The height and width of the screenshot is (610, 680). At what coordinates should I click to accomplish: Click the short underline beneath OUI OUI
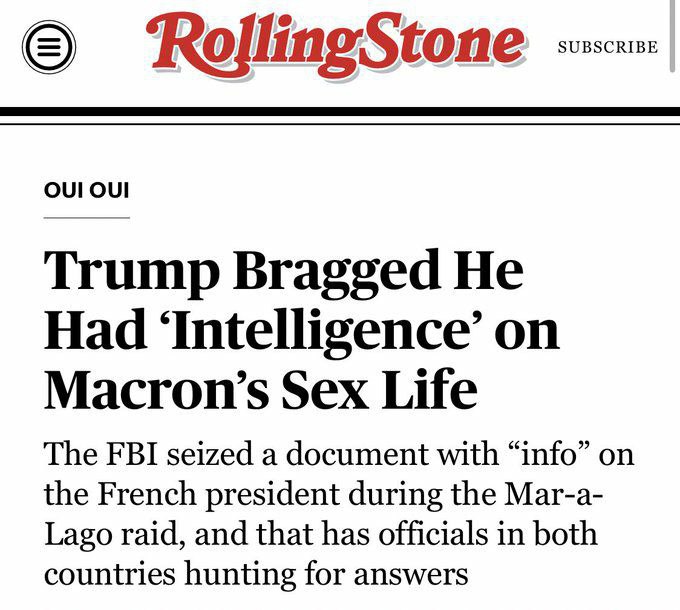[x=87, y=217]
